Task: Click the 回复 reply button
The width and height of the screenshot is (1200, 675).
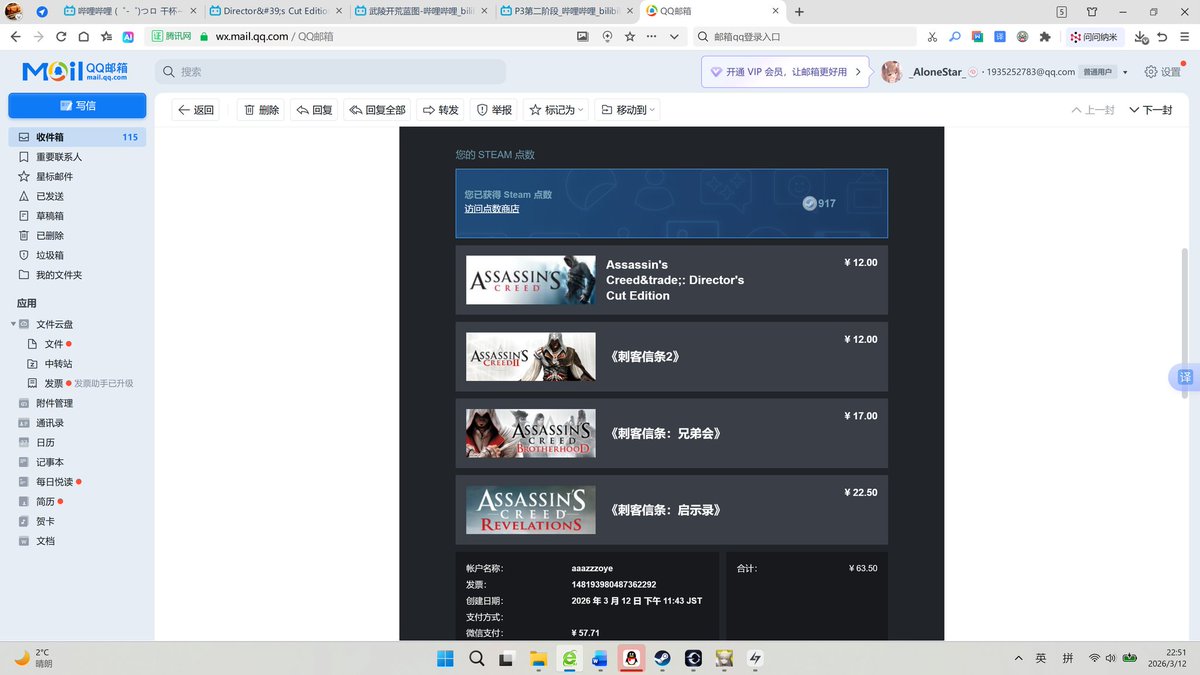Action: [314, 110]
